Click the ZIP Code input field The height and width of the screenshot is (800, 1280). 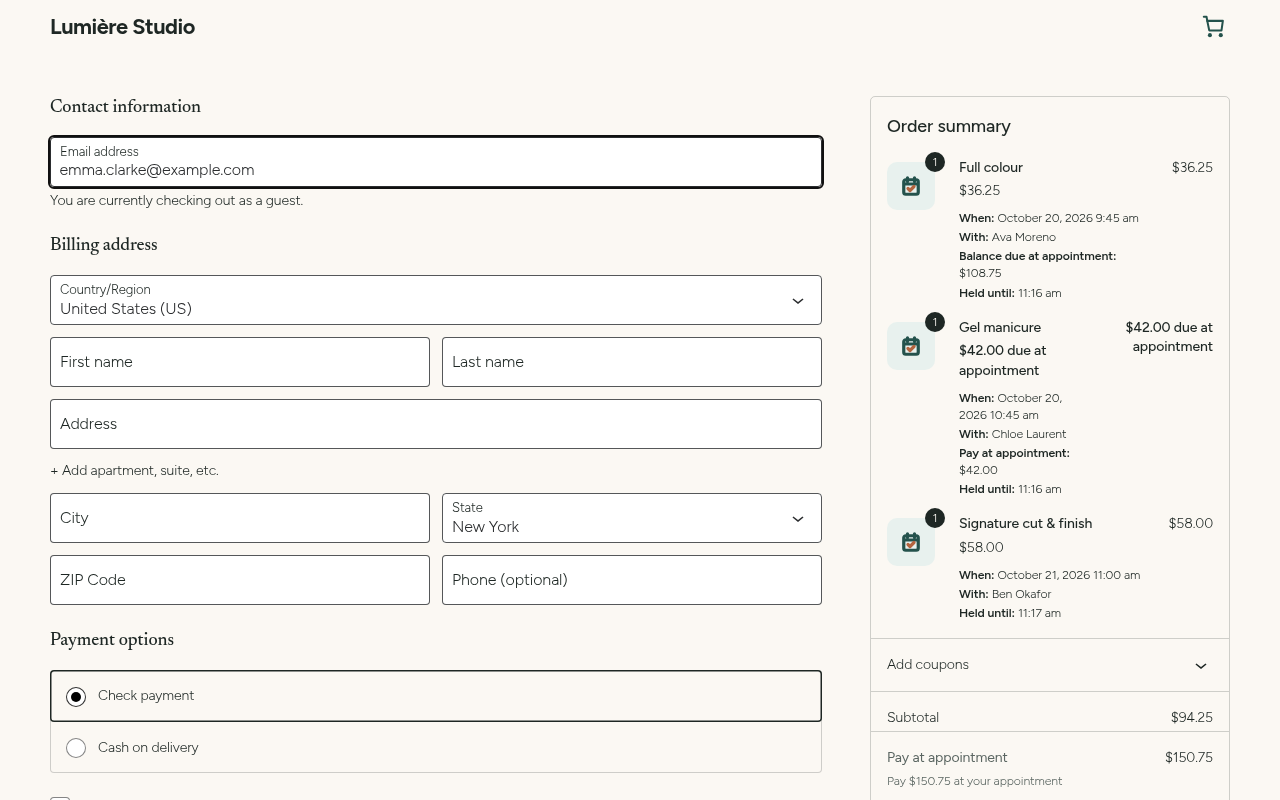pyautogui.click(x=240, y=580)
